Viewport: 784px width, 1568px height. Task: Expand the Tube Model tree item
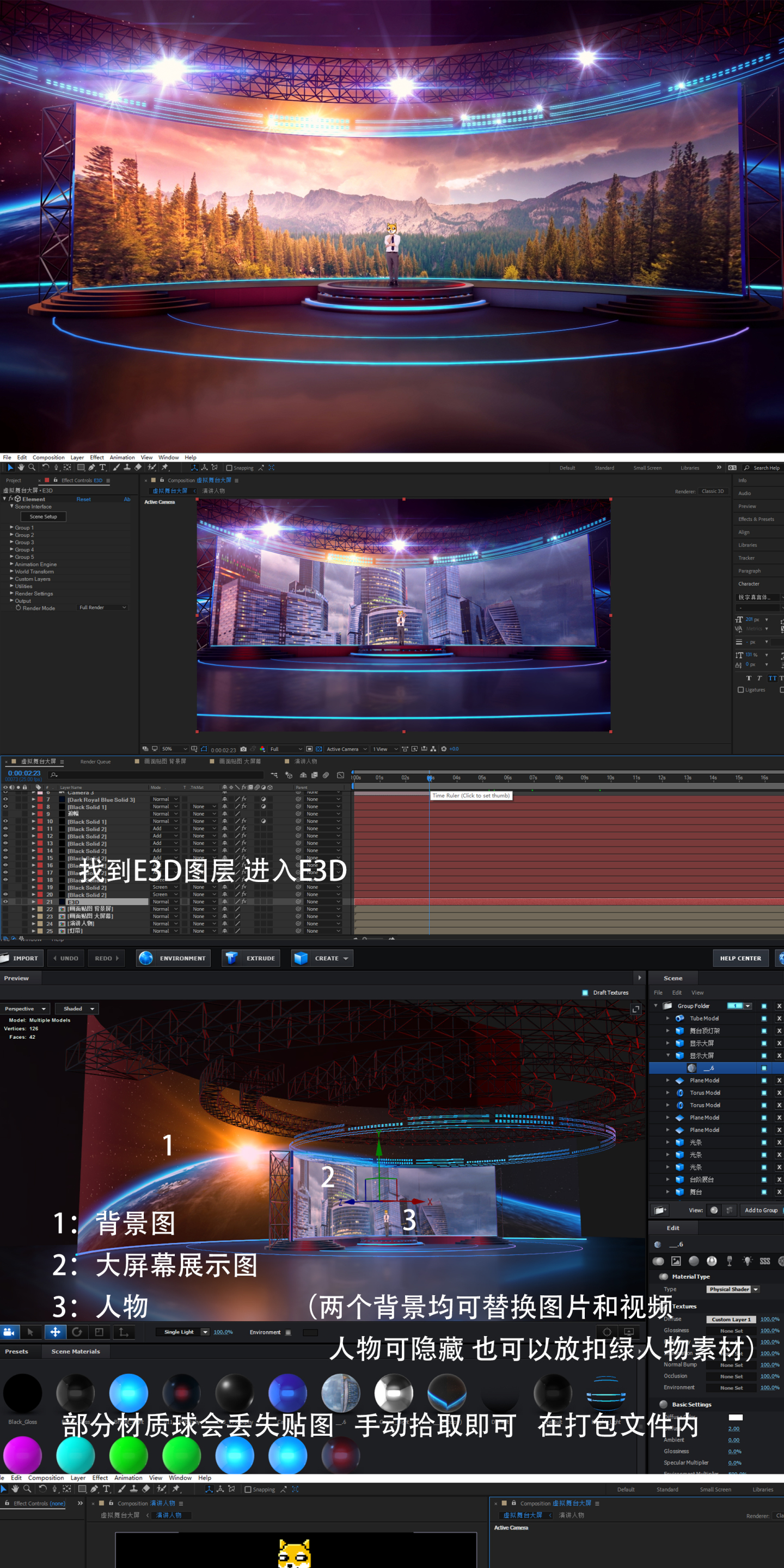pos(667,1018)
